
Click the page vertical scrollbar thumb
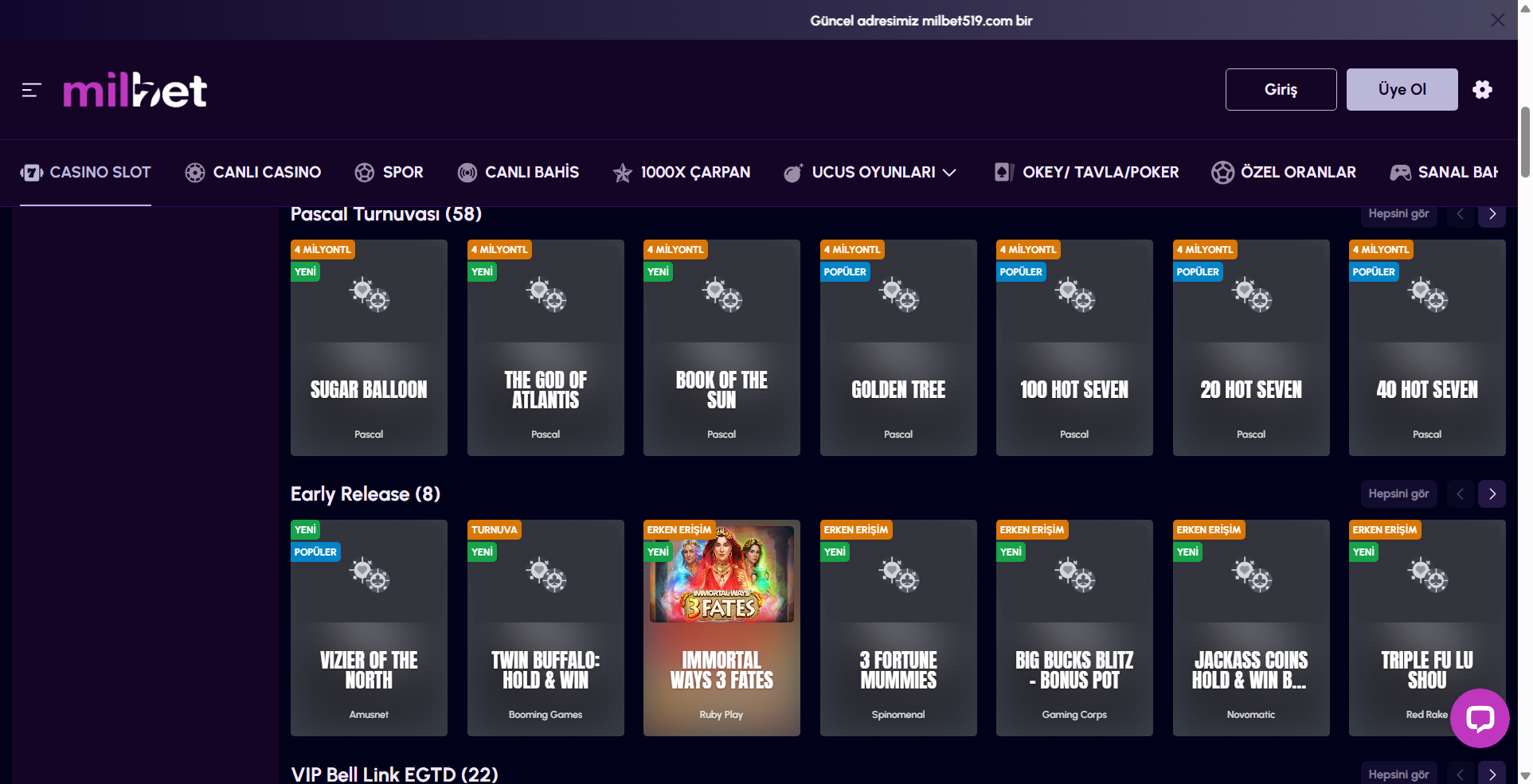pyautogui.click(x=1525, y=142)
